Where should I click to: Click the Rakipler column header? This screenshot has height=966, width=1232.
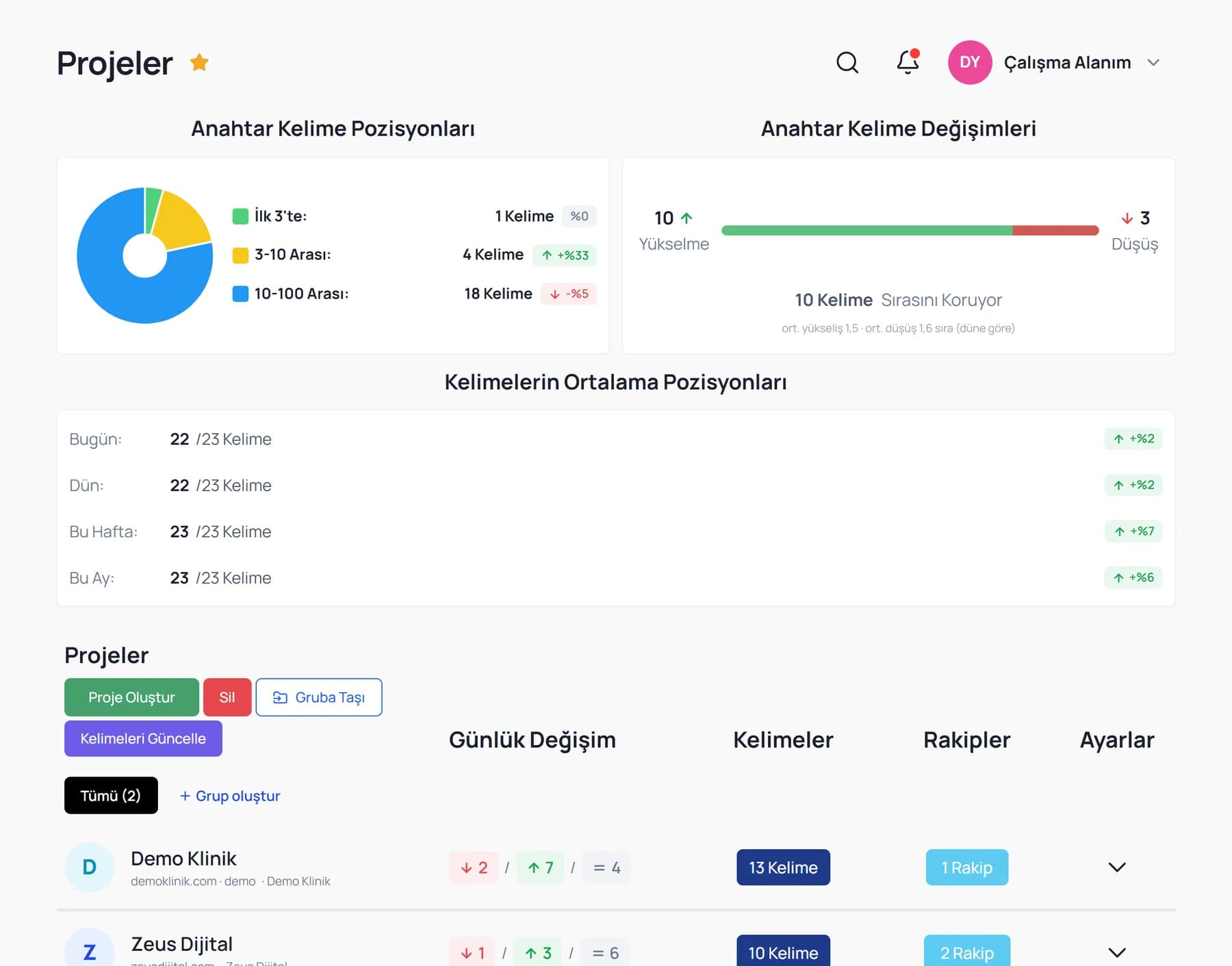pyautogui.click(x=966, y=740)
